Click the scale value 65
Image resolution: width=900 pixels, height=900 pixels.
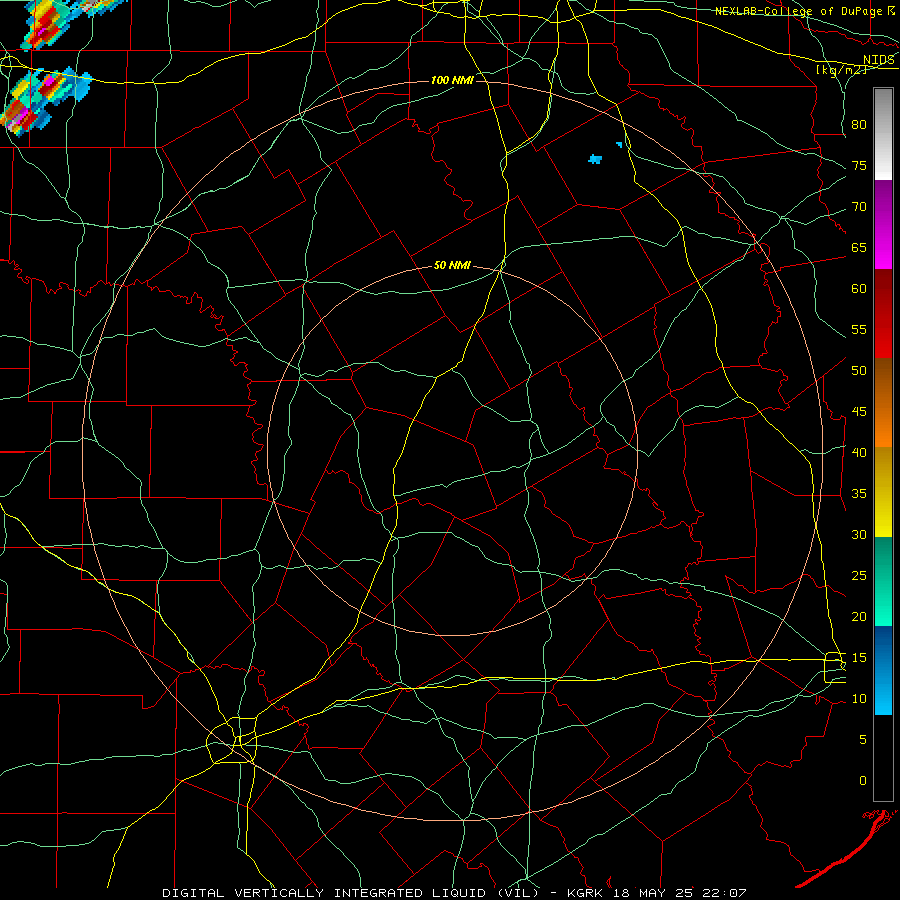point(859,248)
